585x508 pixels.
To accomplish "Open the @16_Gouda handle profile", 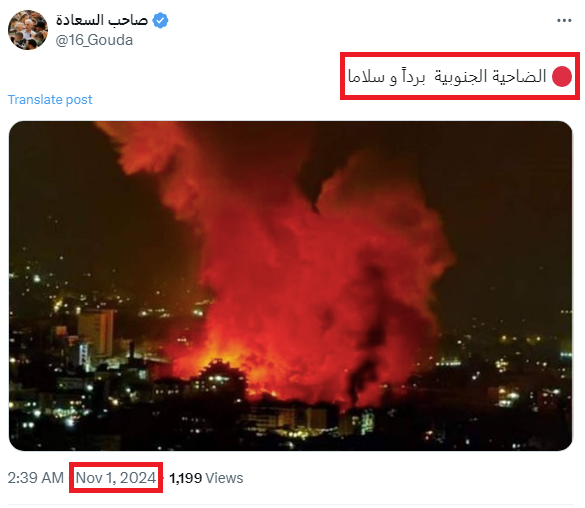I will [94, 40].
